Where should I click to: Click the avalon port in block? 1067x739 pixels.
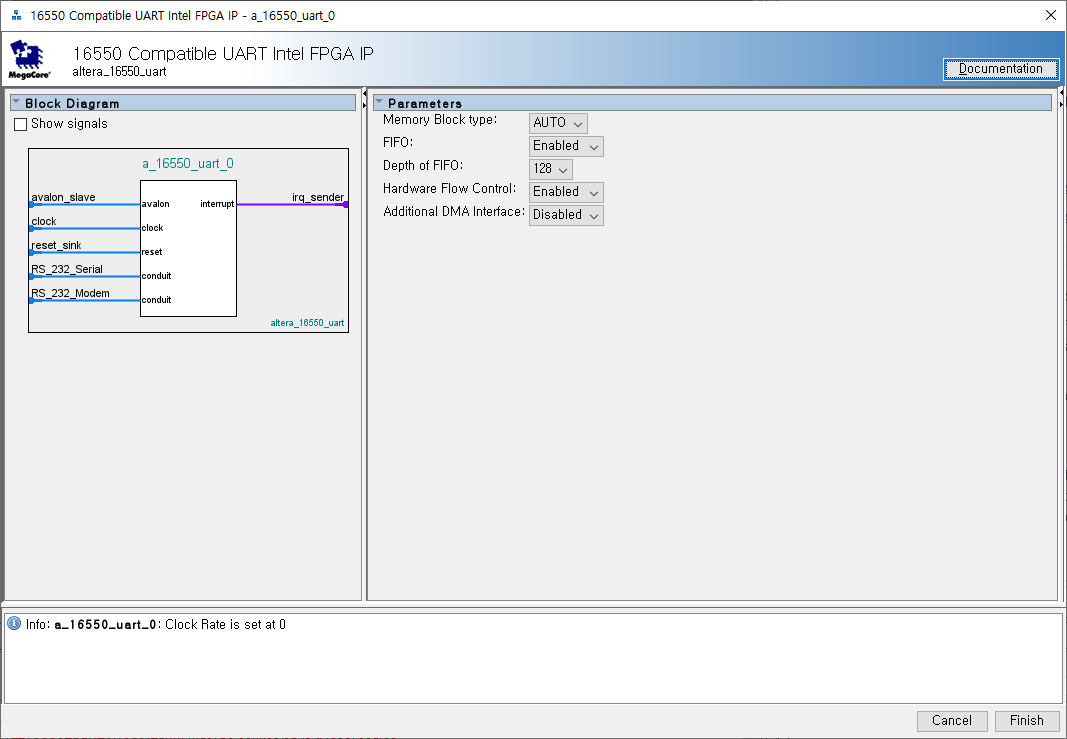point(155,204)
